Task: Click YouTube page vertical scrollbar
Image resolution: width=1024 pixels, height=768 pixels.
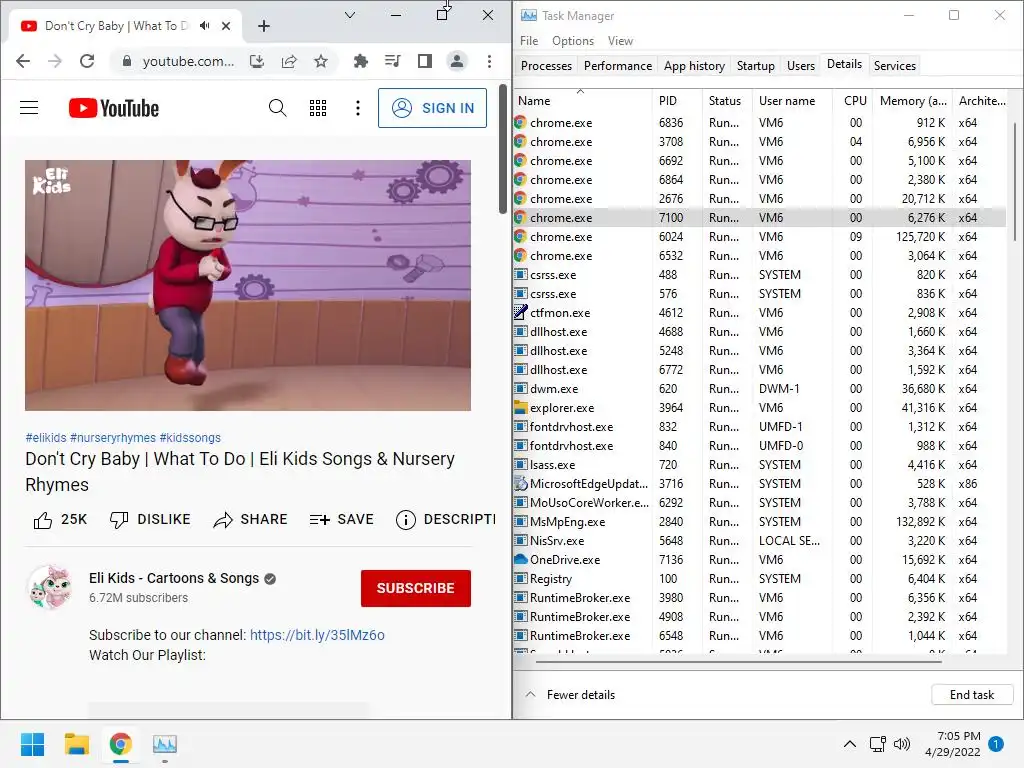Action: coord(503,149)
